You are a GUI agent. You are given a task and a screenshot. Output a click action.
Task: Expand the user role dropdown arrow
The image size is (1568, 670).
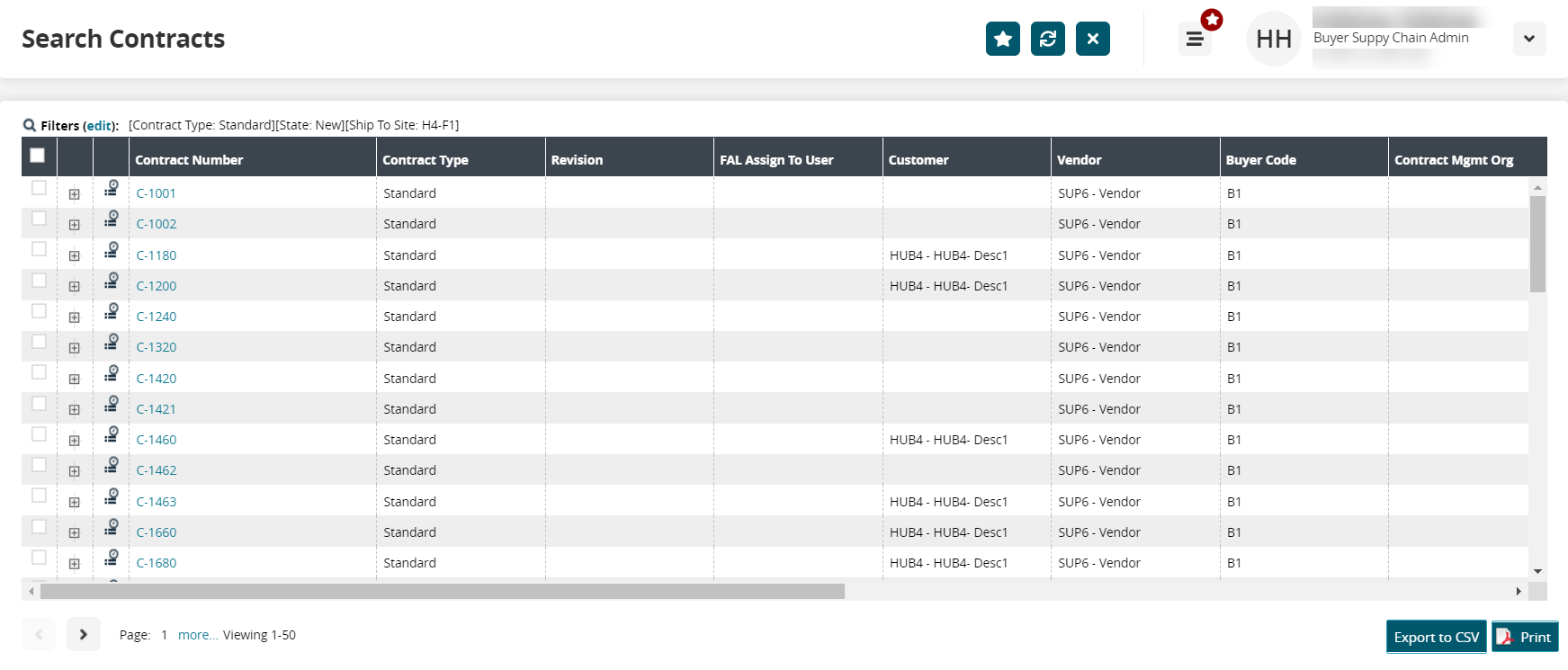point(1529,39)
